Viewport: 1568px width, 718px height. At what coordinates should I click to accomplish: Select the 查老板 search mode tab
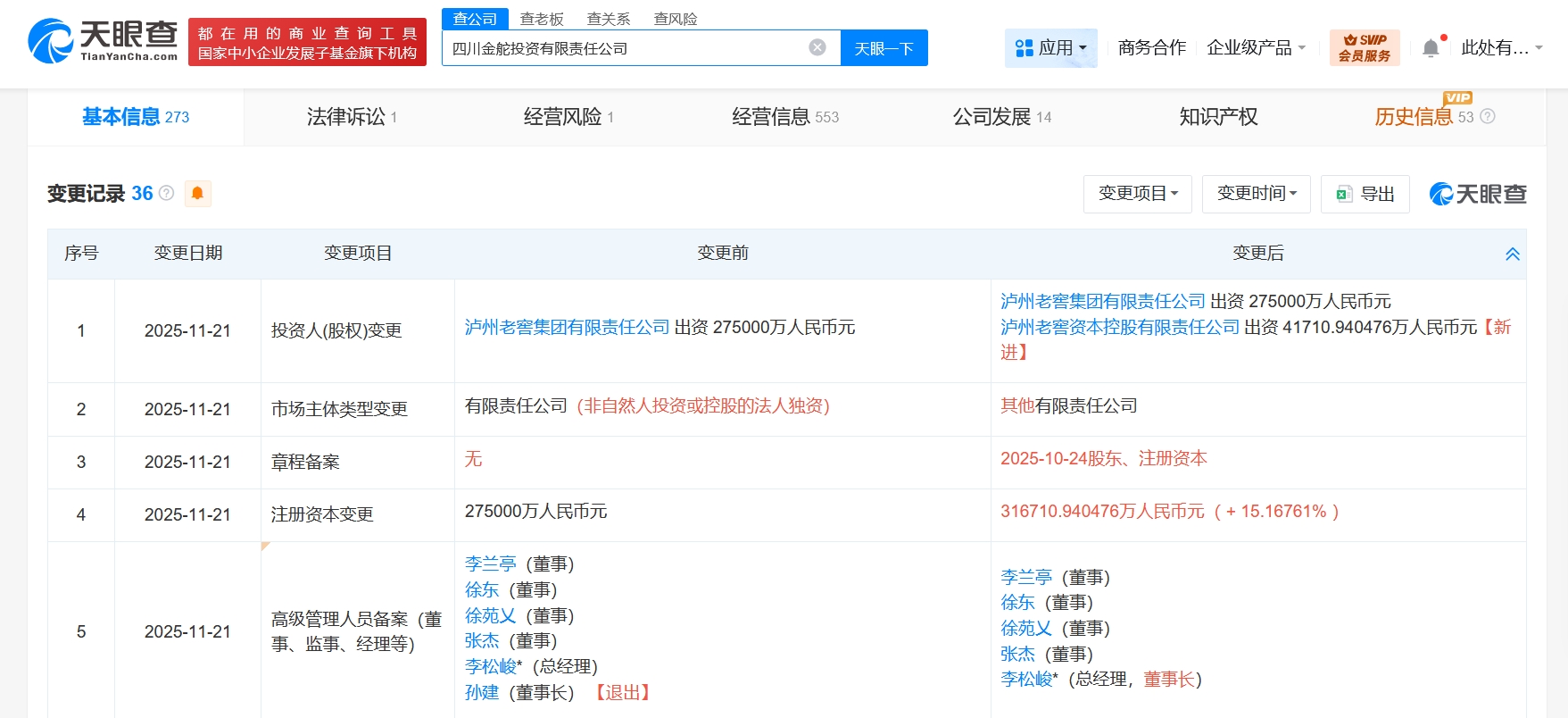pos(542,19)
